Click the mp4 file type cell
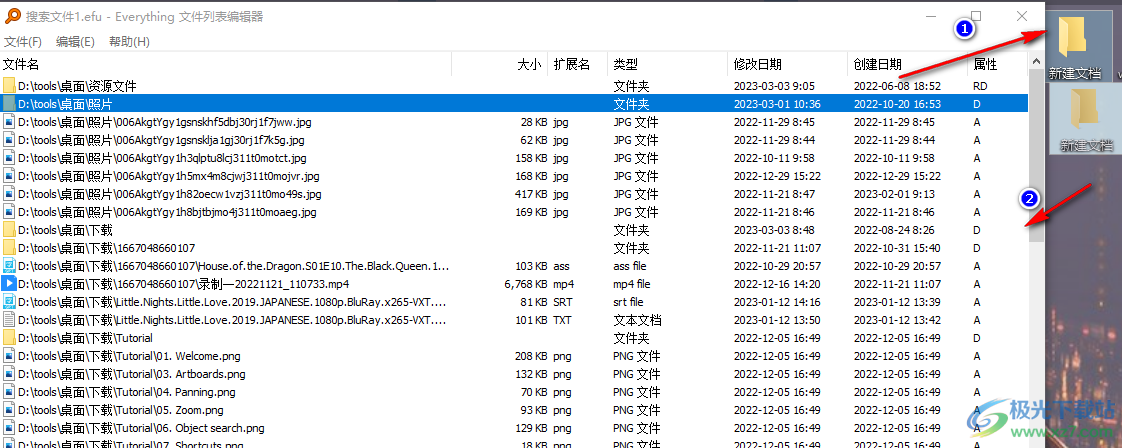Image resolution: width=1126 pixels, height=448 pixels. point(632,284)
